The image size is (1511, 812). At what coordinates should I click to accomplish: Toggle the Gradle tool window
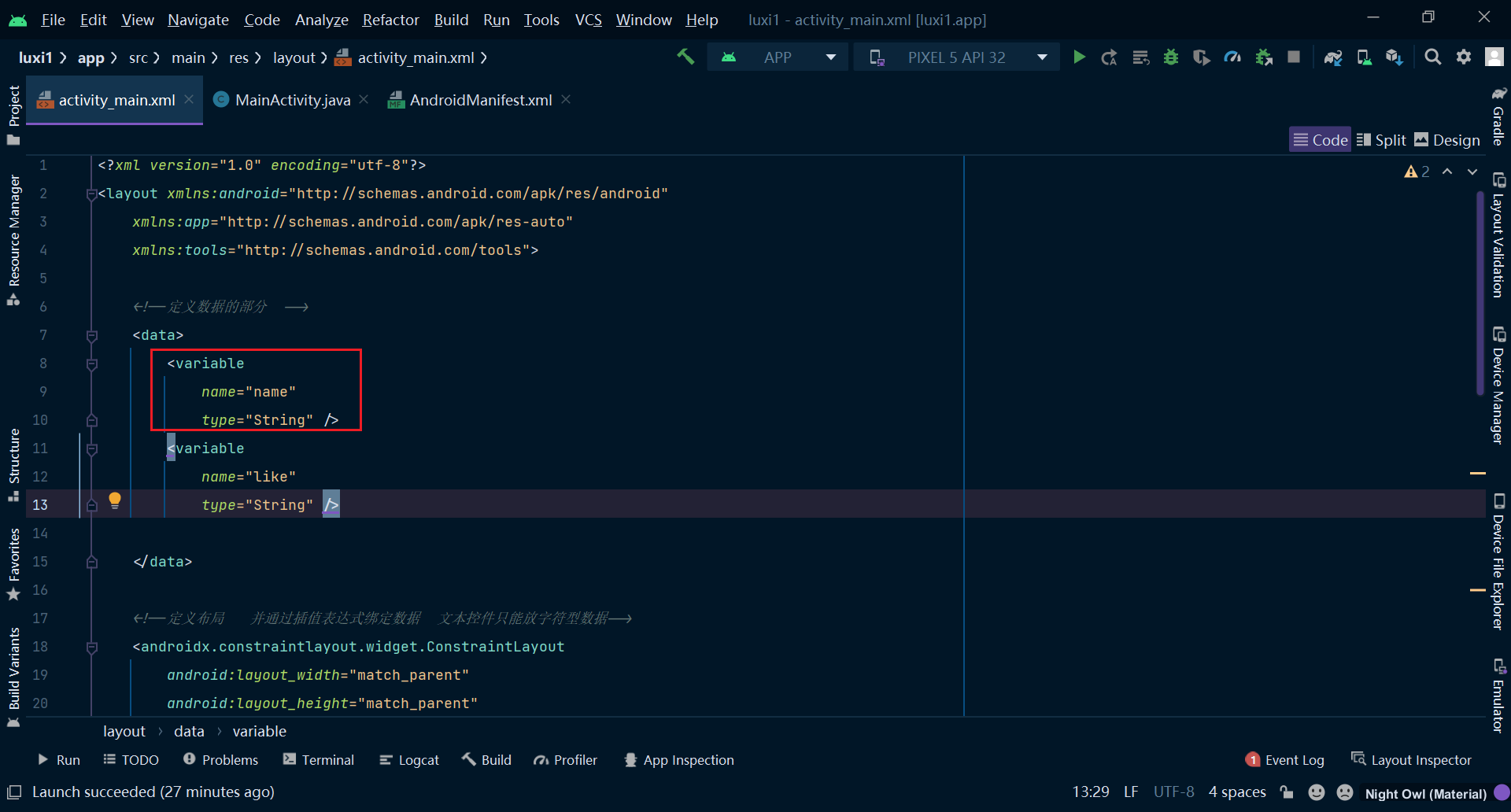(x=1498, y=116)
